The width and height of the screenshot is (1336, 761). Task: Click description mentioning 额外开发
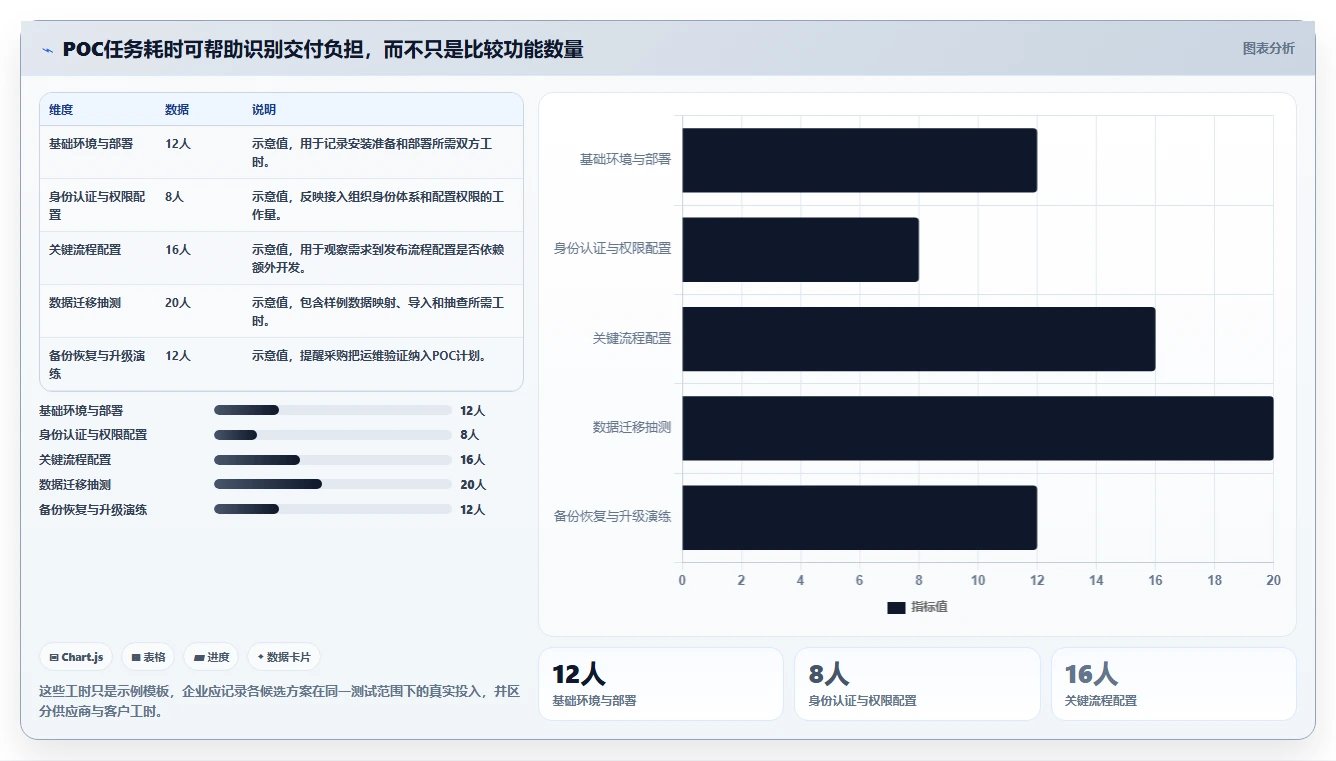[378, 259]
